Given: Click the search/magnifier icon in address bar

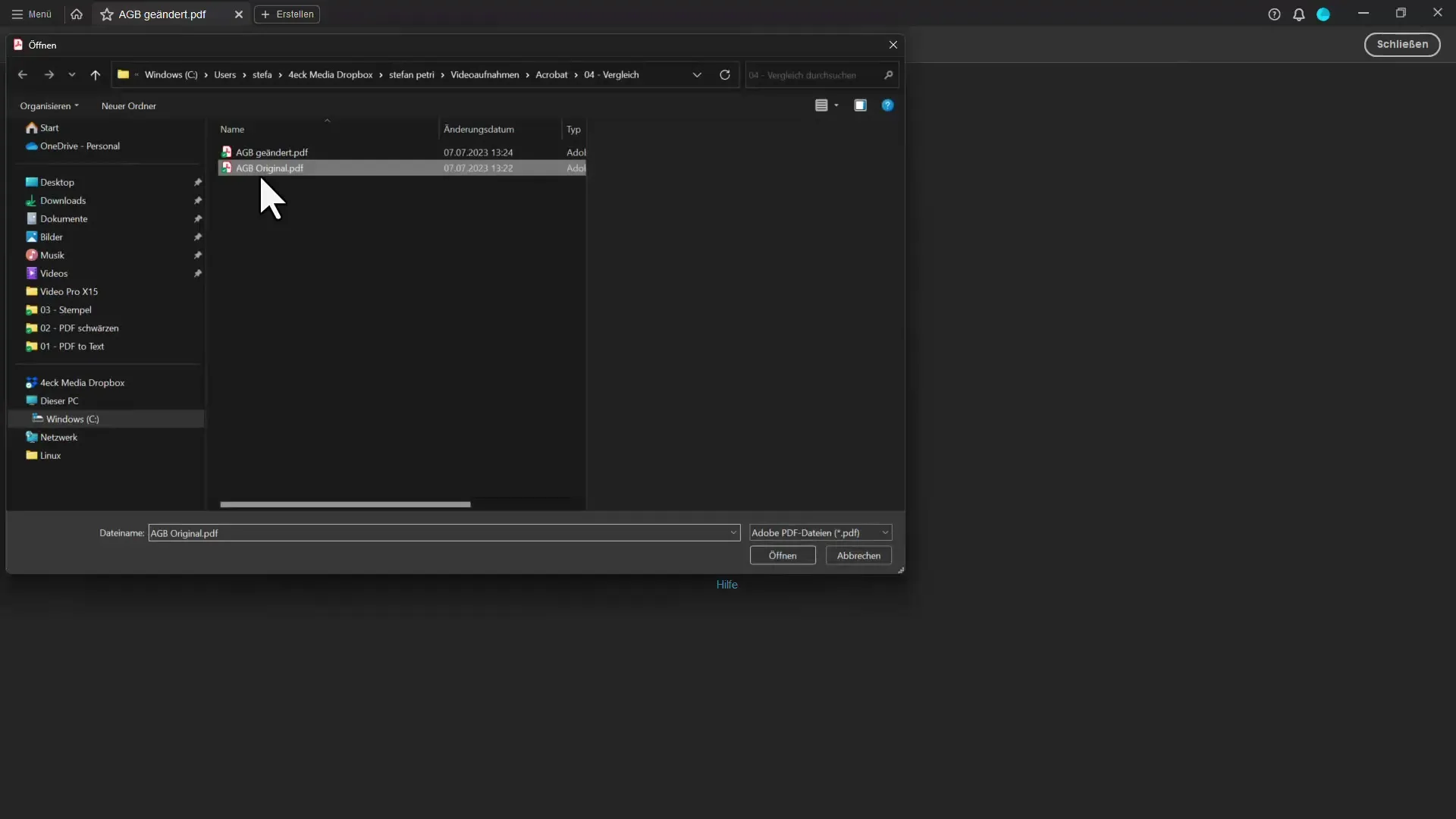Looking at the screenshot, I should pyautogui.click(x=888, y=74).
